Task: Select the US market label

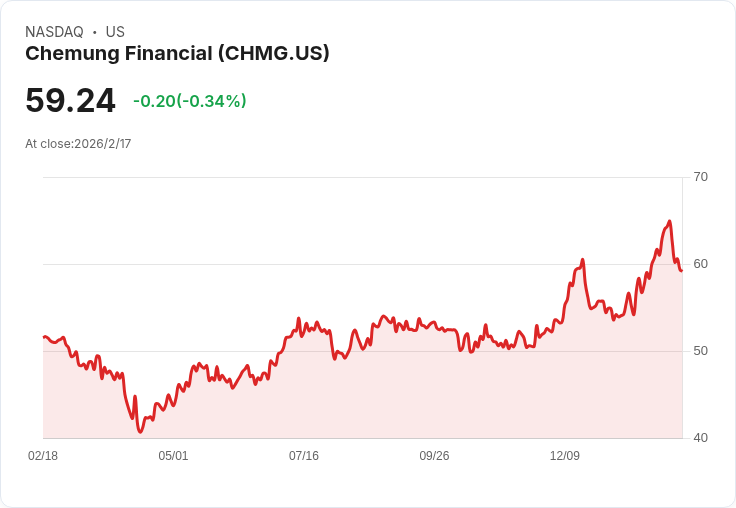Action: [115, 32]
